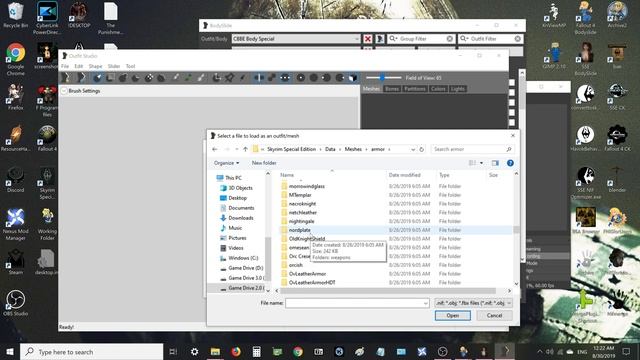Click the Meshes breadcrumb in address bar
This screenshot has width=640, height=360.
click(353, 149)
